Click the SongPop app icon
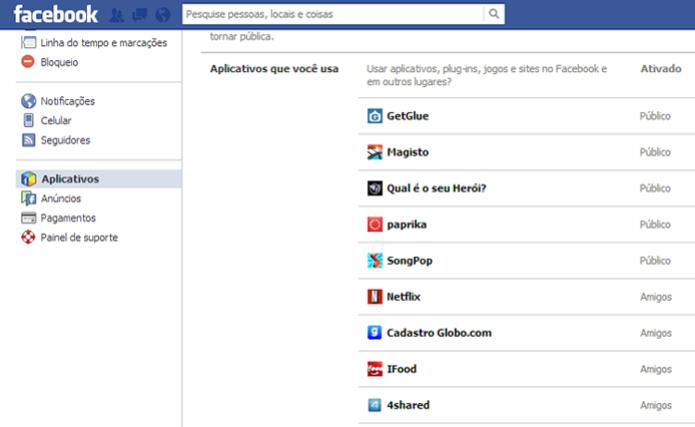 [x=375, y=261]
